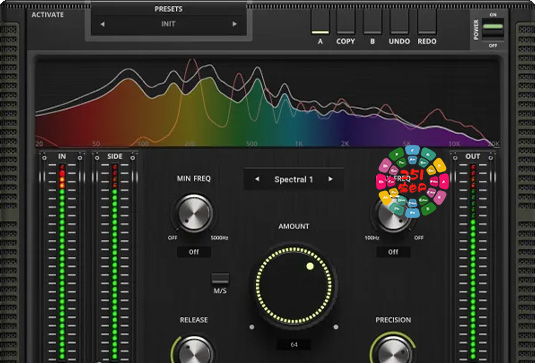Click the UNDO button
Screen dimensions: 535x363
399,21
